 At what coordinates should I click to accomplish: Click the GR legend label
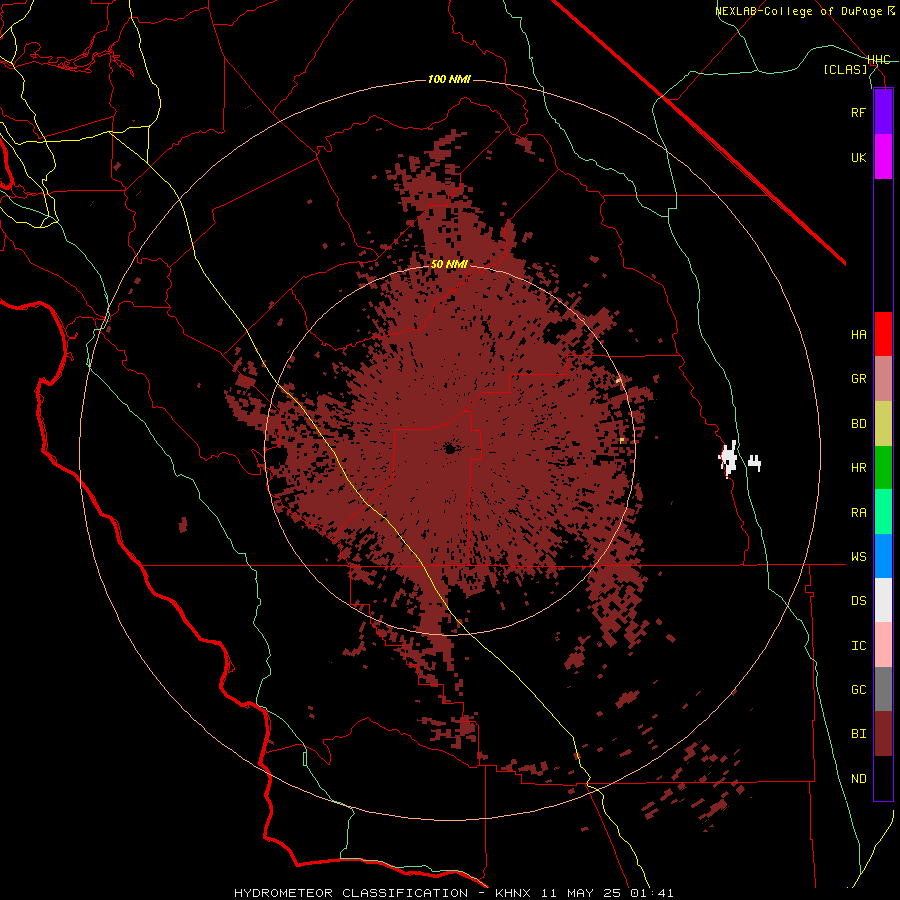pyautogui.click(x=858, y=379)
